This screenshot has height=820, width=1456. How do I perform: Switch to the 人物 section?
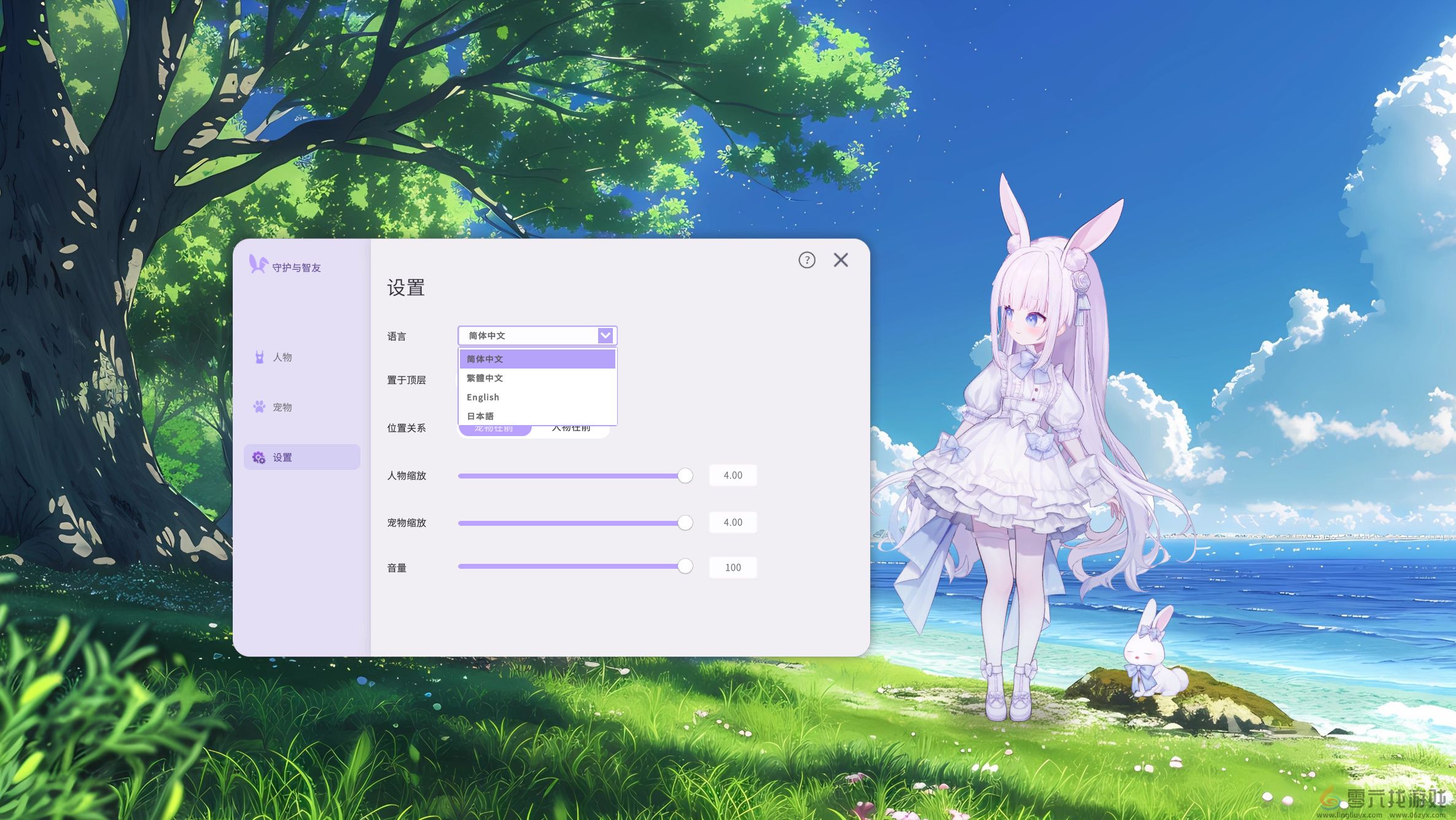(x=281, y=357)
